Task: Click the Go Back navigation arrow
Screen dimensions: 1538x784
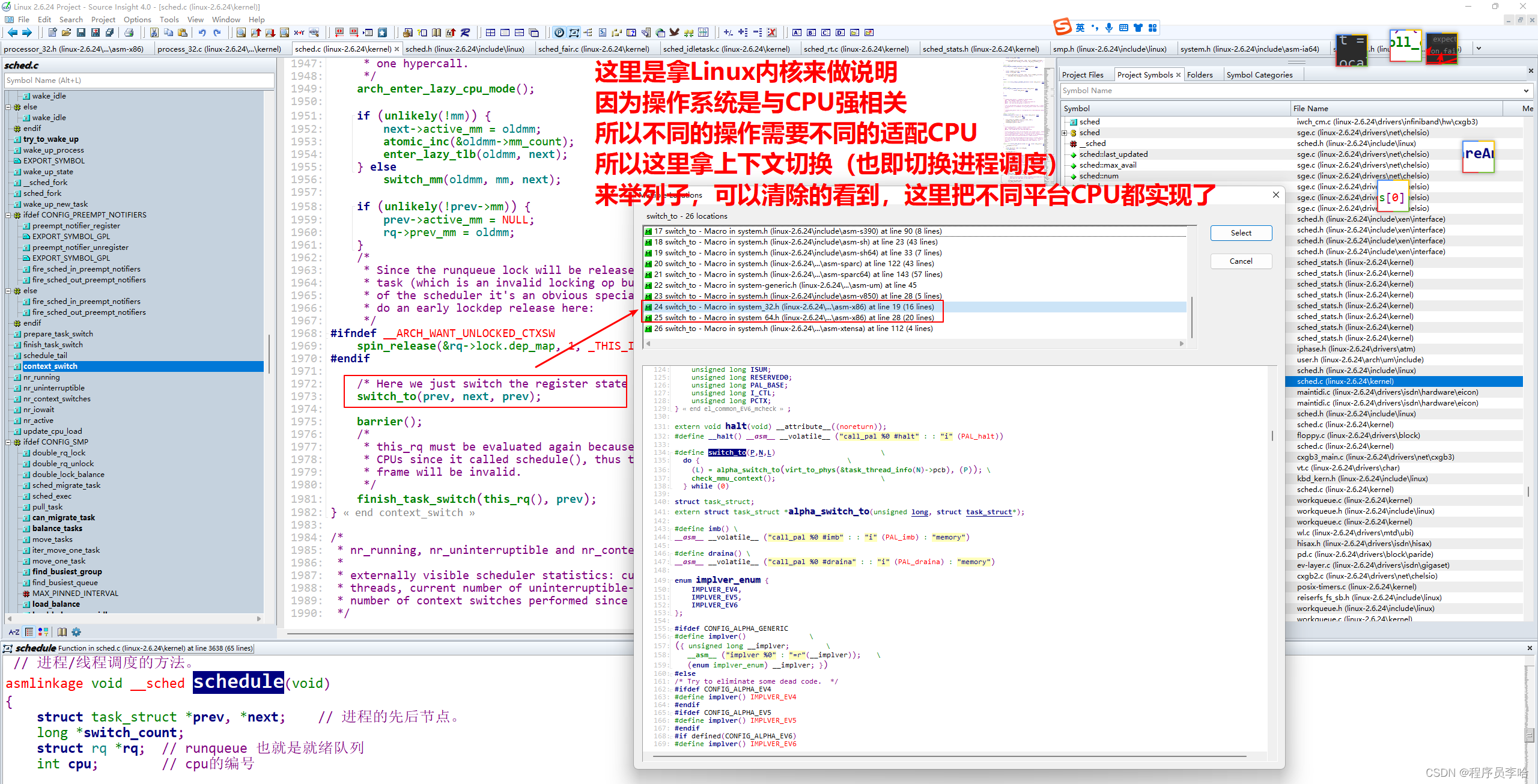Action: point(12,33)
